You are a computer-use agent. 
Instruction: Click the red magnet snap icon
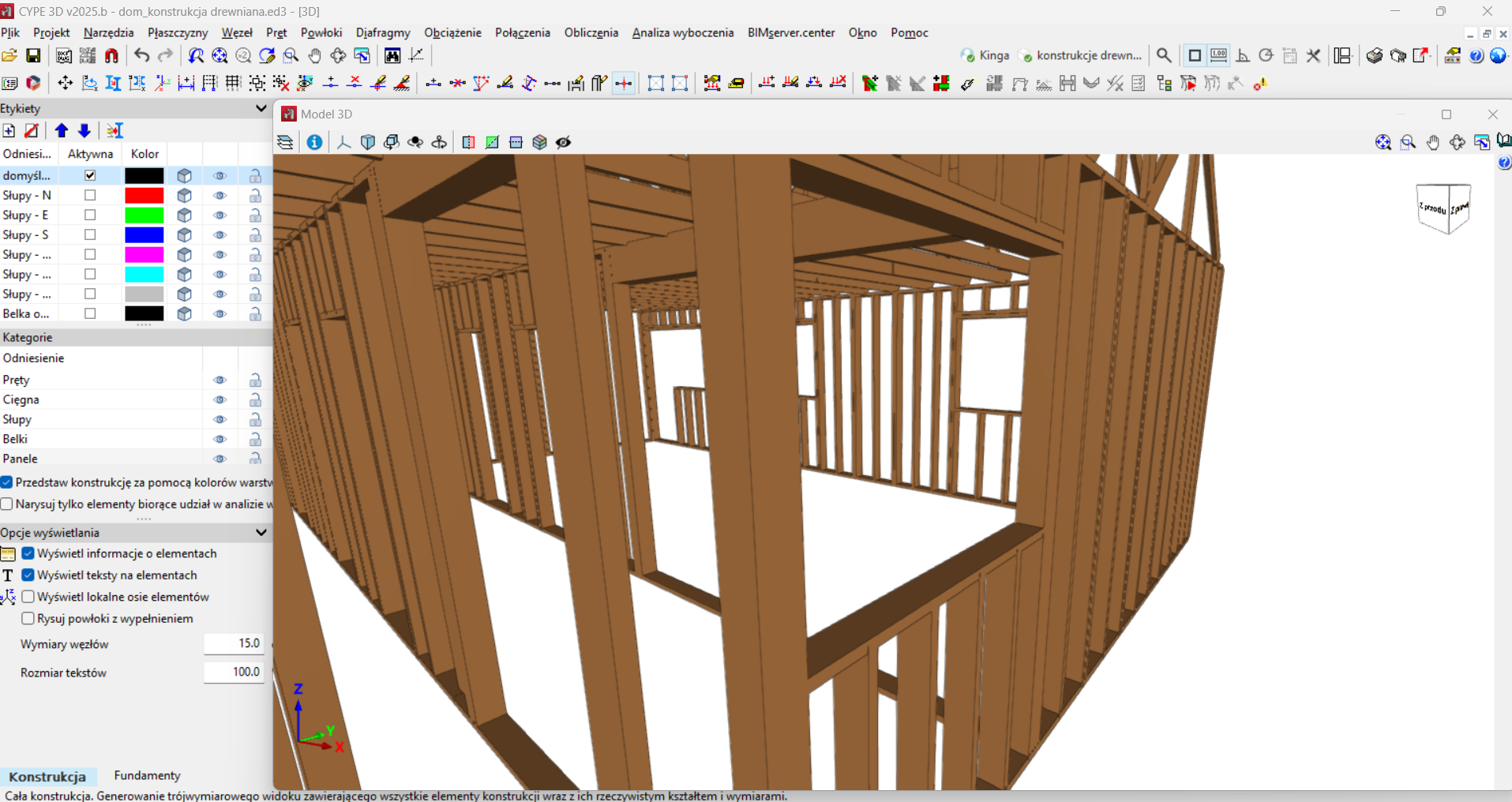click(111, 55)
